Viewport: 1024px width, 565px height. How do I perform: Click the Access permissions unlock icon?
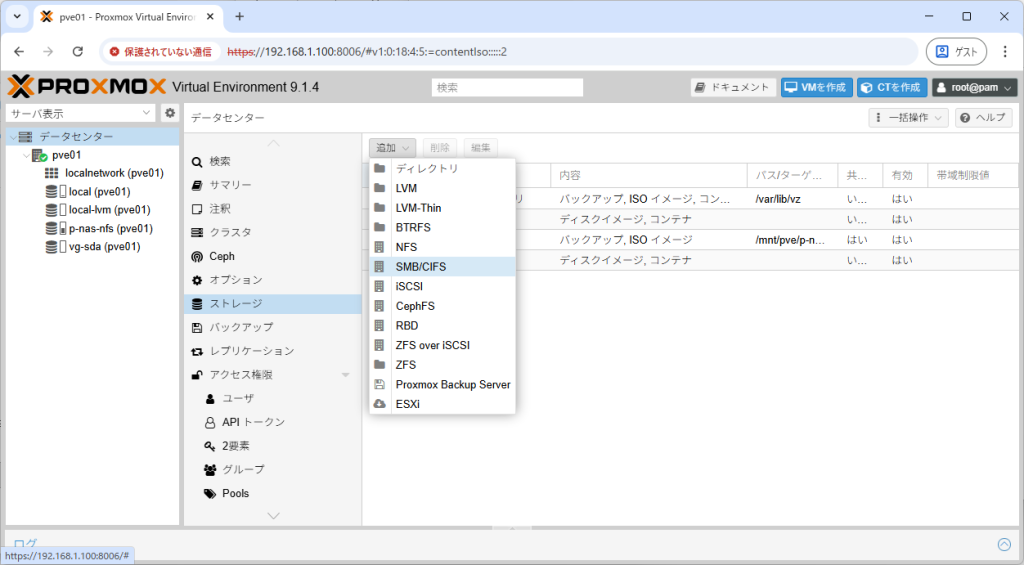(197, 375)
